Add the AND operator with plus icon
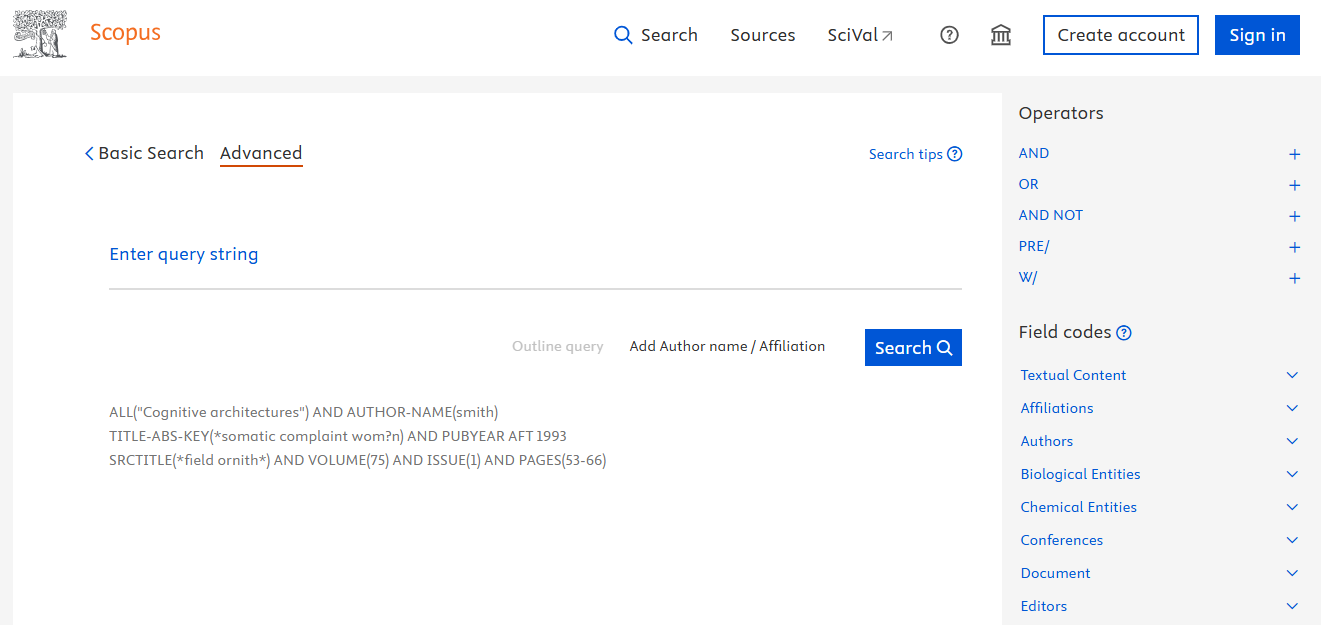Viewport: 1321px width, 625px height. [x=1294, y=154]
